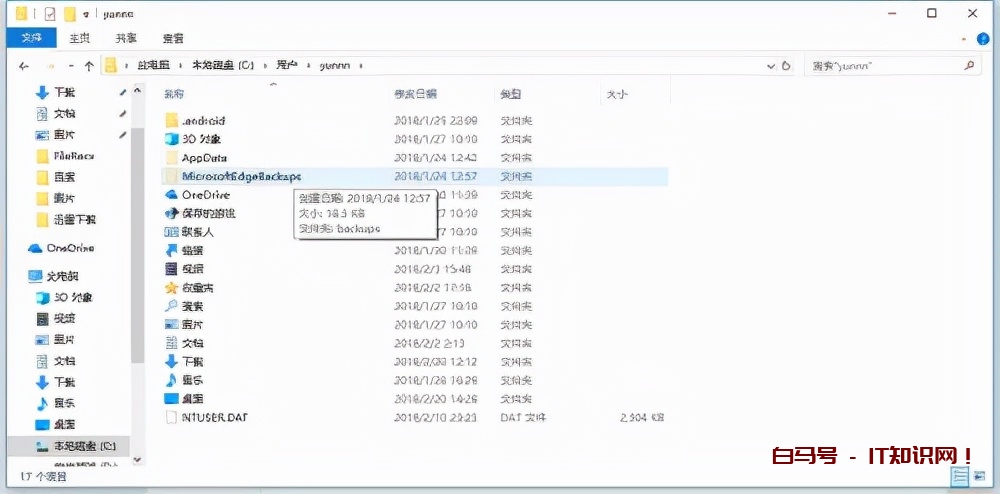Open the 查看 ribbon tab
The height and width of the screenshot is (494, 1000).
173,38
